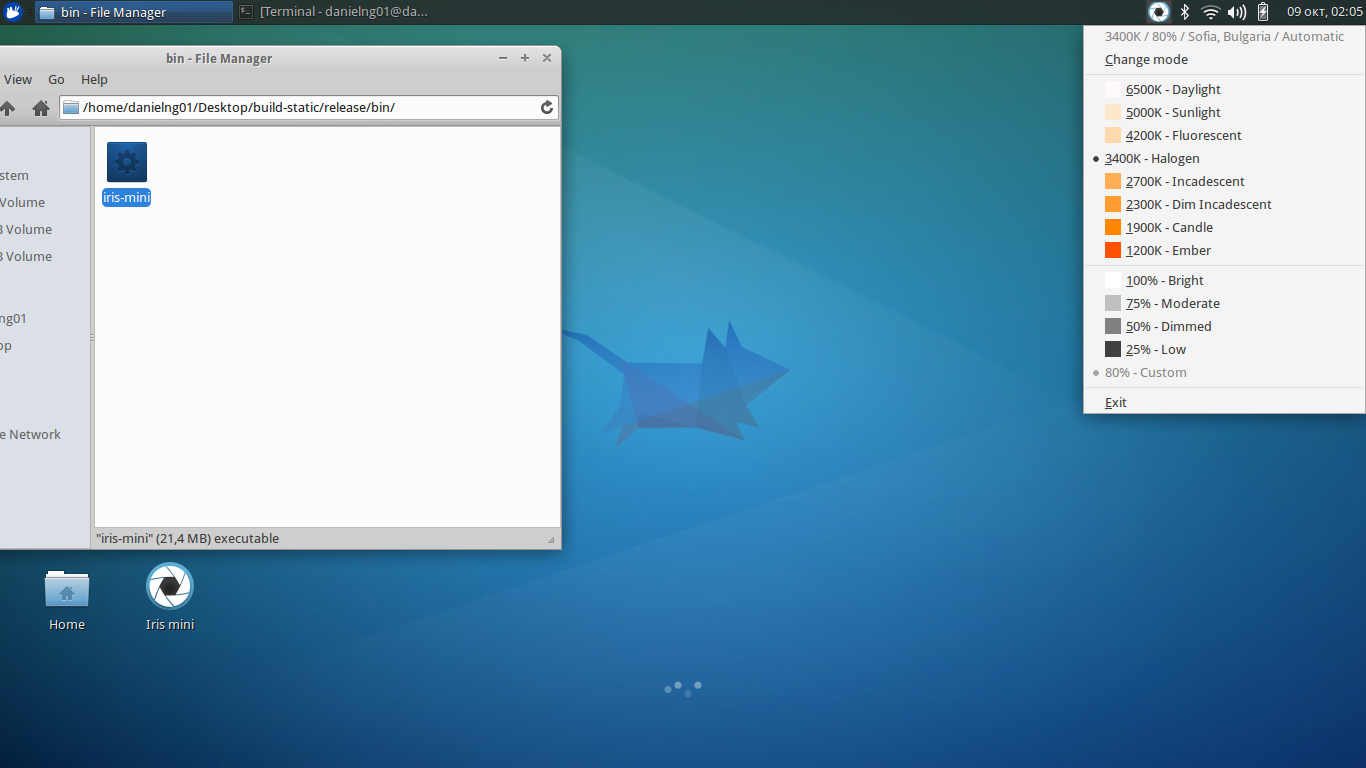This screenshot has height=768, width=1366.
Task: Select 3400K - Halogen radio option
Action: (x=1224, y=158)
